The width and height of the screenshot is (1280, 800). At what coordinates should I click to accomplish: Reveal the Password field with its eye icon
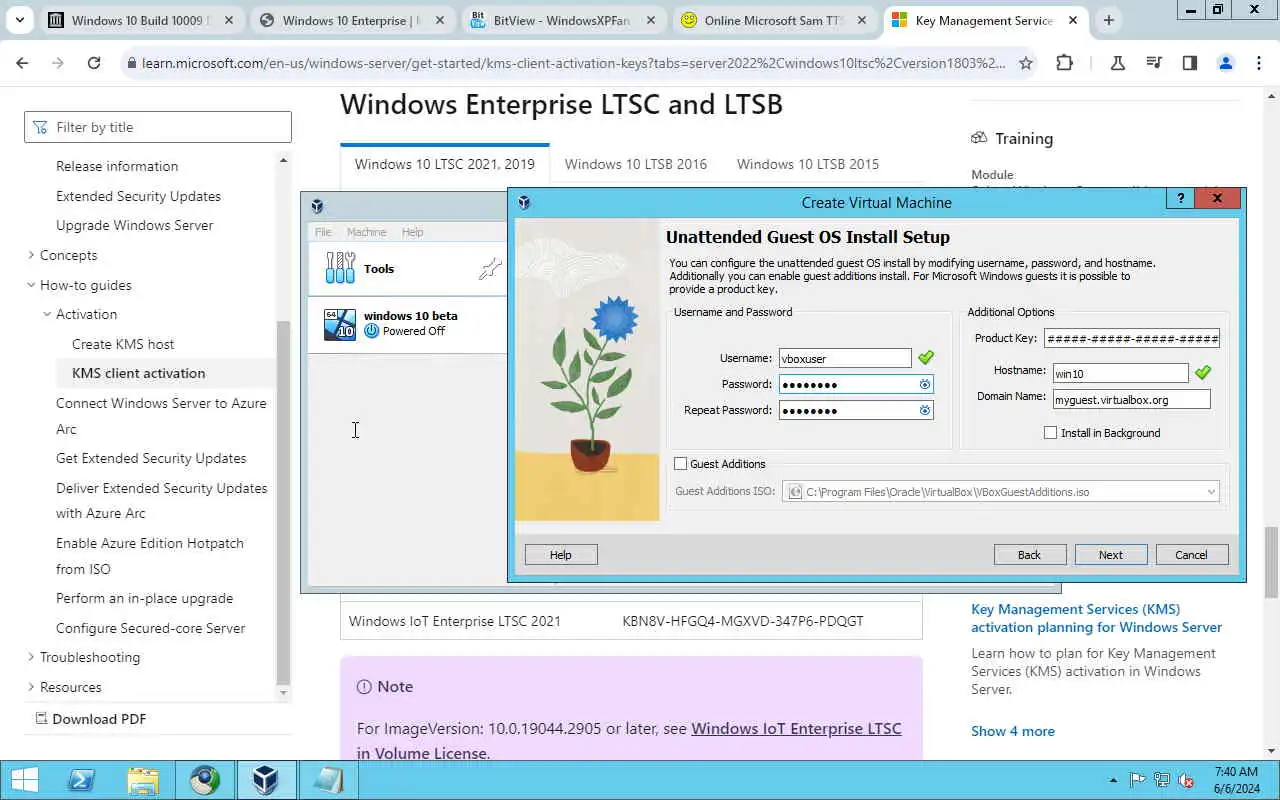[925, 384]
